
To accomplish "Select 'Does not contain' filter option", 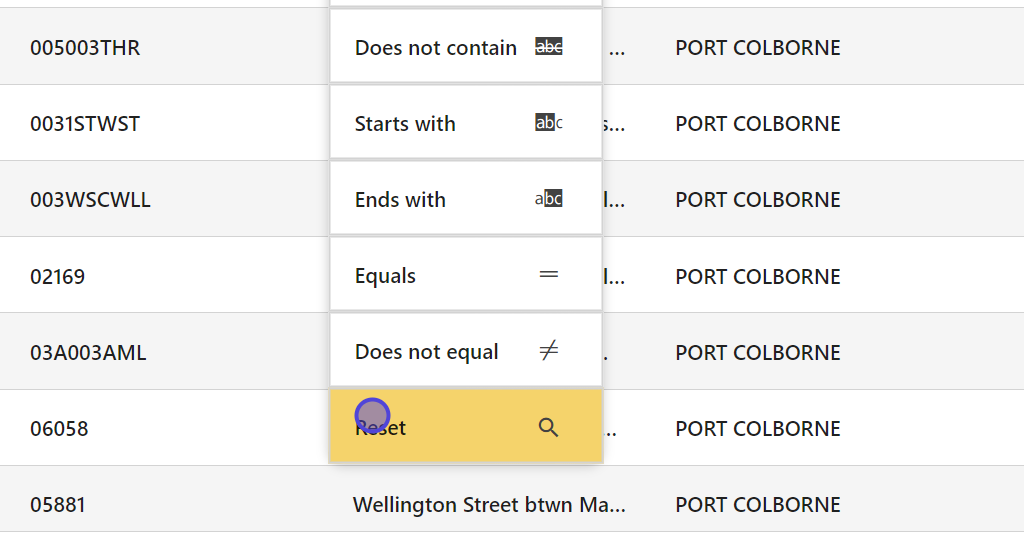I will (436, 47).
